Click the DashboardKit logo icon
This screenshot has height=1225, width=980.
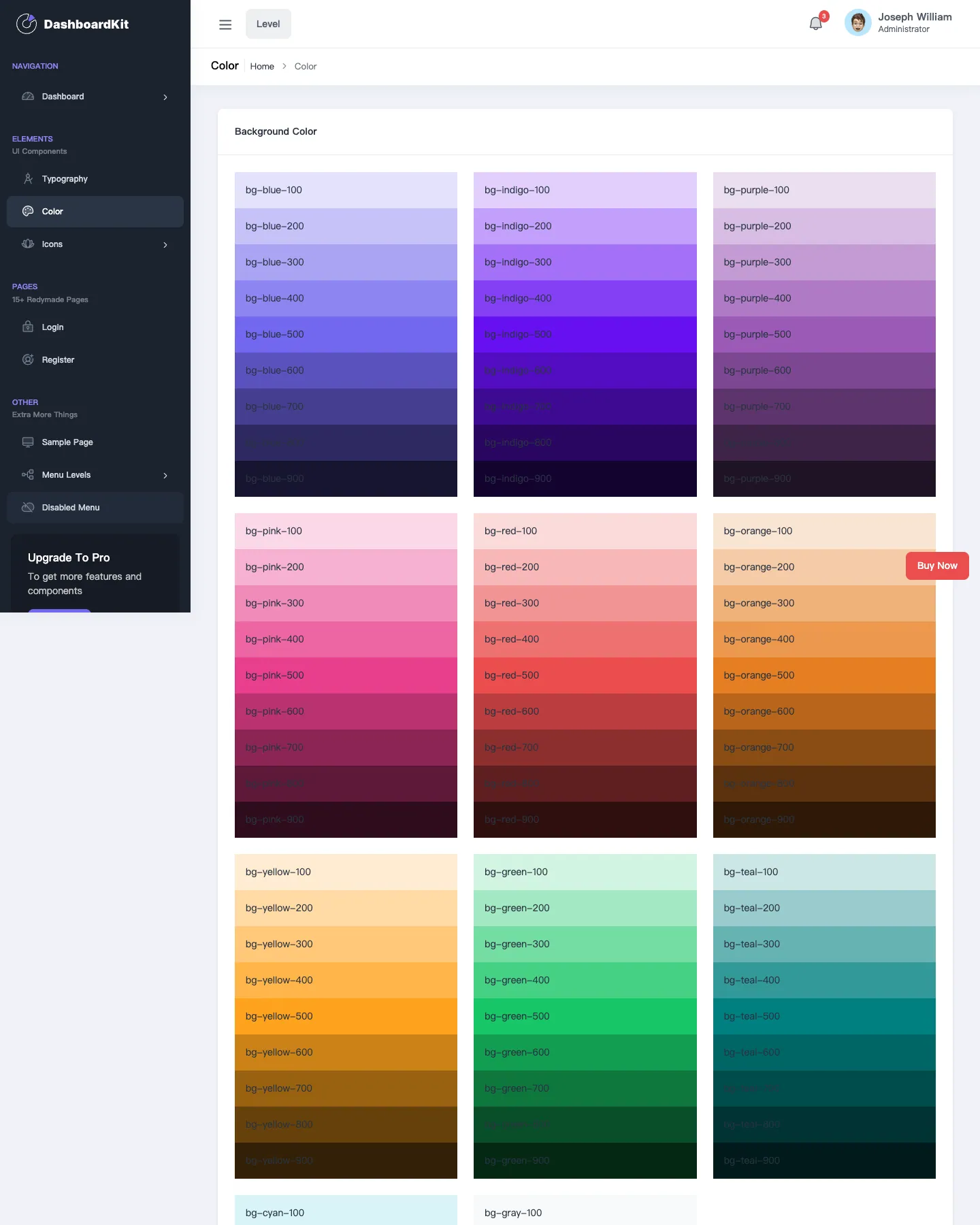coord(27,24)
